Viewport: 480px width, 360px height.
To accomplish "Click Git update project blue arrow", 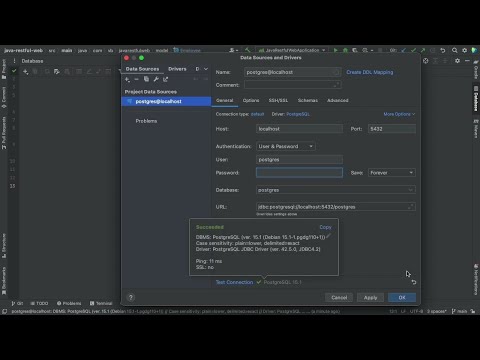I will point(404,50).
